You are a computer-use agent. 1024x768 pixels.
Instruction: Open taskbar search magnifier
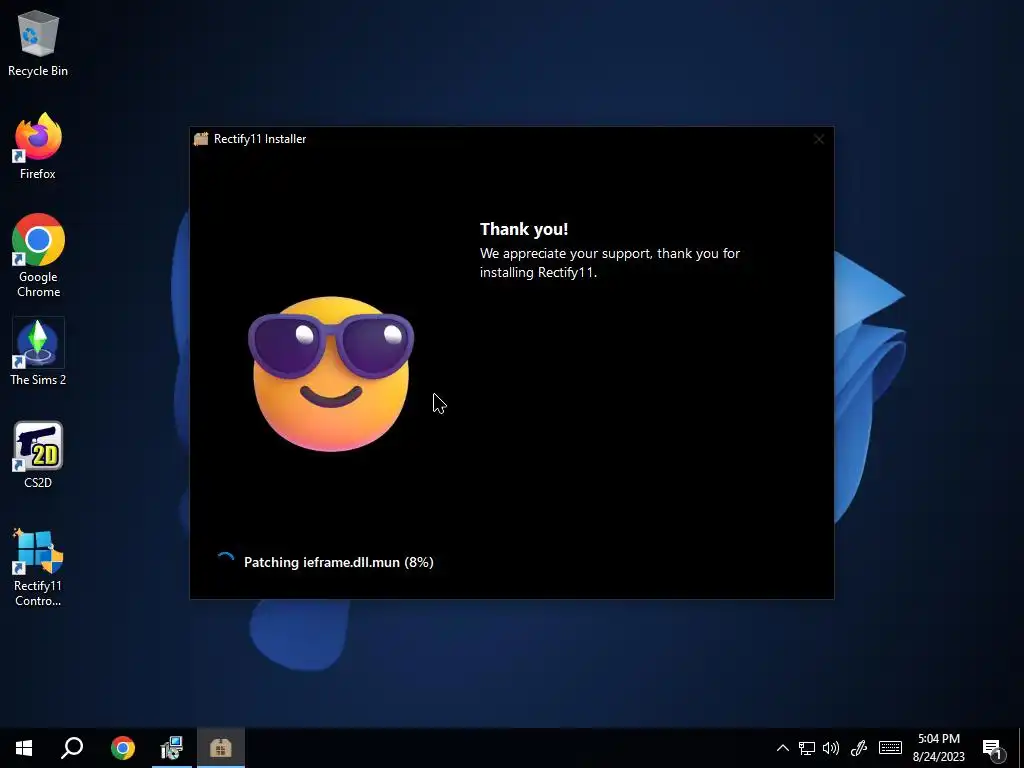72,748
